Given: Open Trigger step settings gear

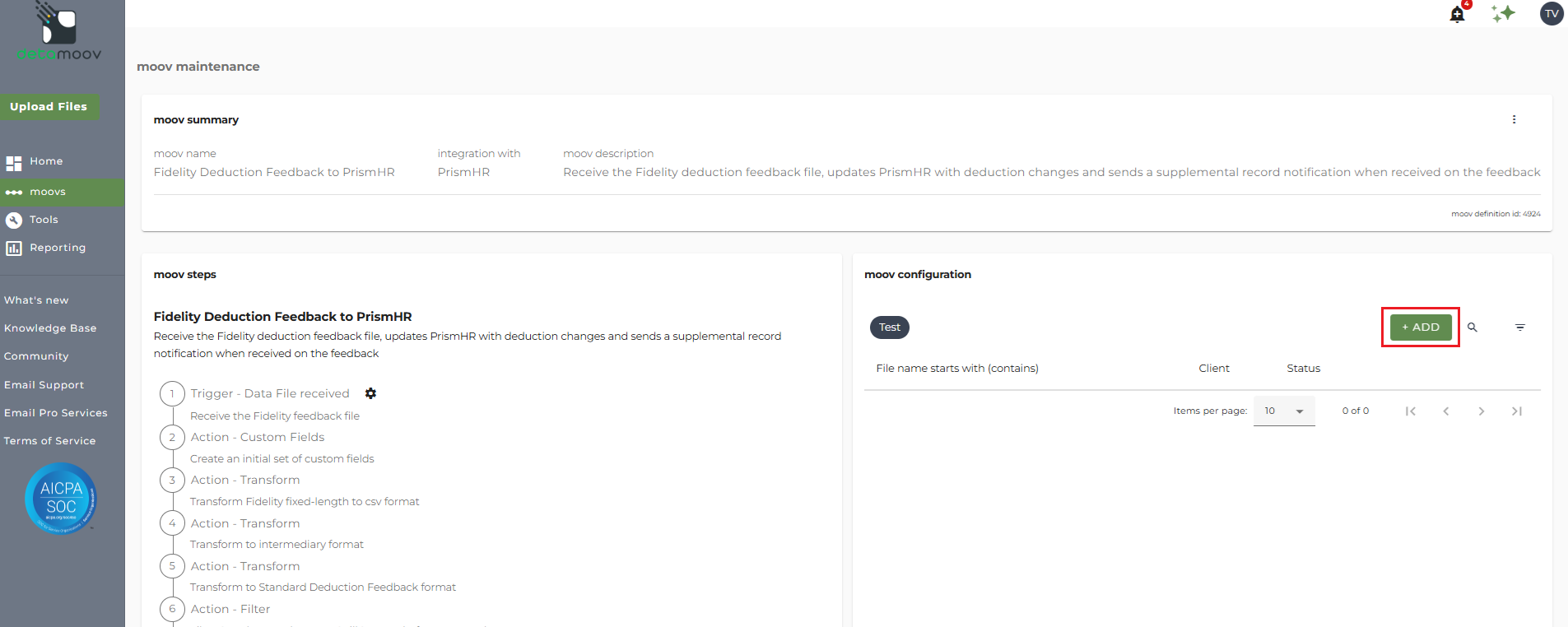Looking at the screenshot, I should point(370,393).
